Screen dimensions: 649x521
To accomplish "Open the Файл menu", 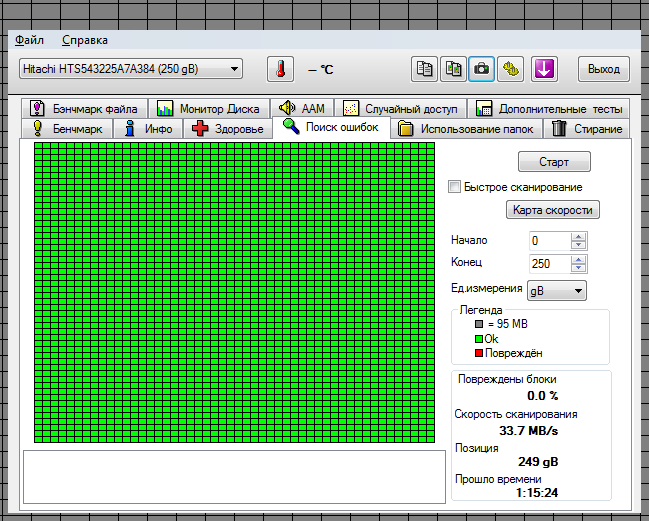I will point(29,40).
